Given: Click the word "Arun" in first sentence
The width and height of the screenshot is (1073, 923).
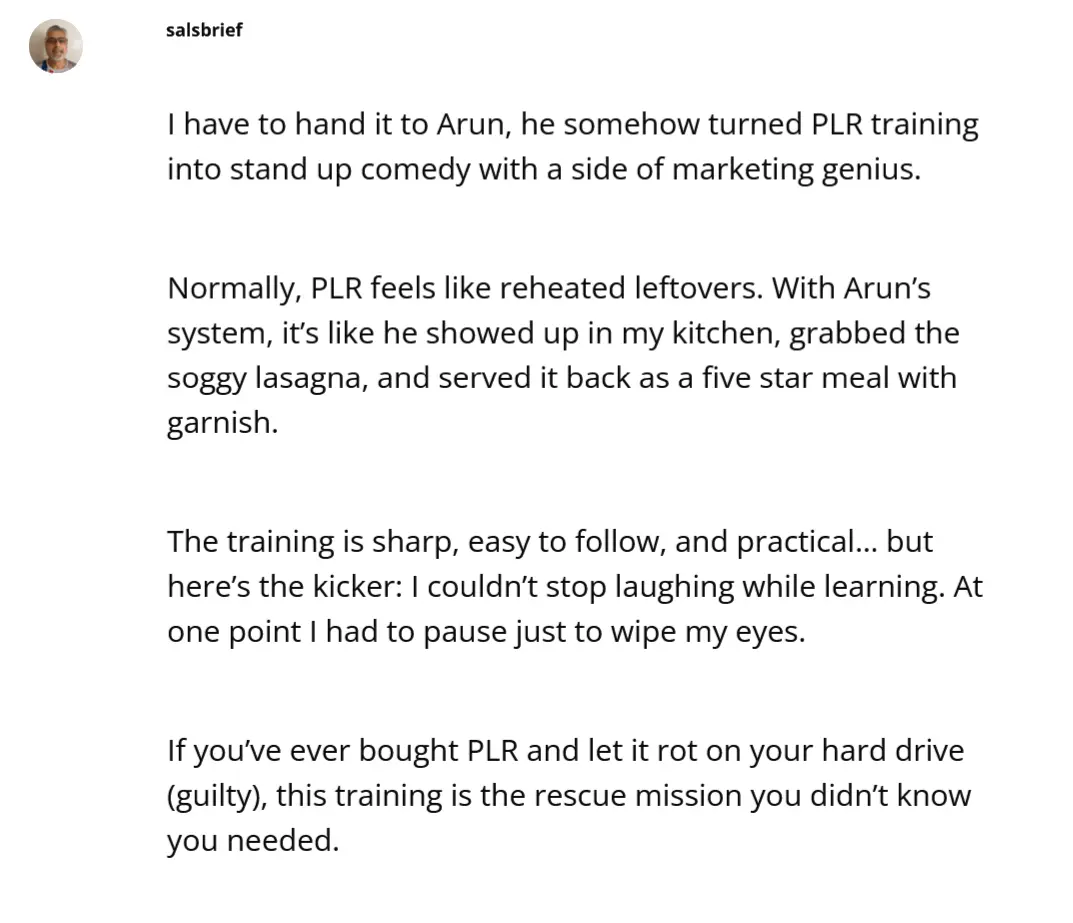Looking at the screenshot, I should coord(468,125).
